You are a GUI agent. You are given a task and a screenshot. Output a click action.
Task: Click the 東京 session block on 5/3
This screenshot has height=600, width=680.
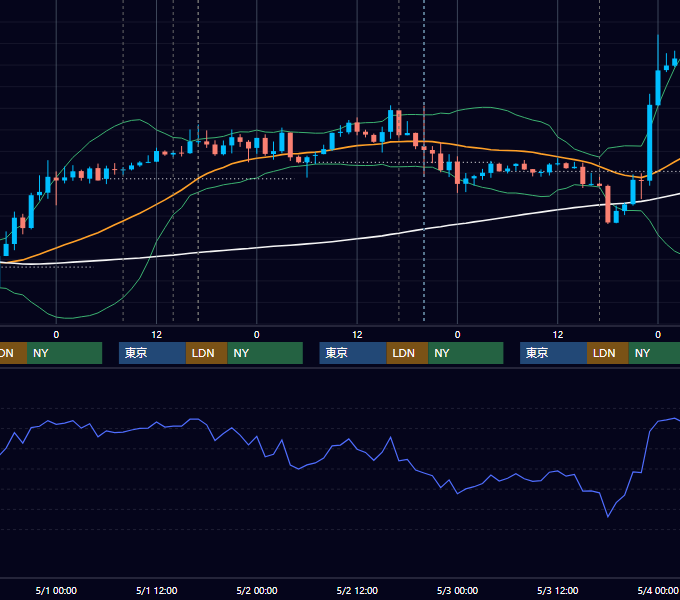click(x=553, y=353)
